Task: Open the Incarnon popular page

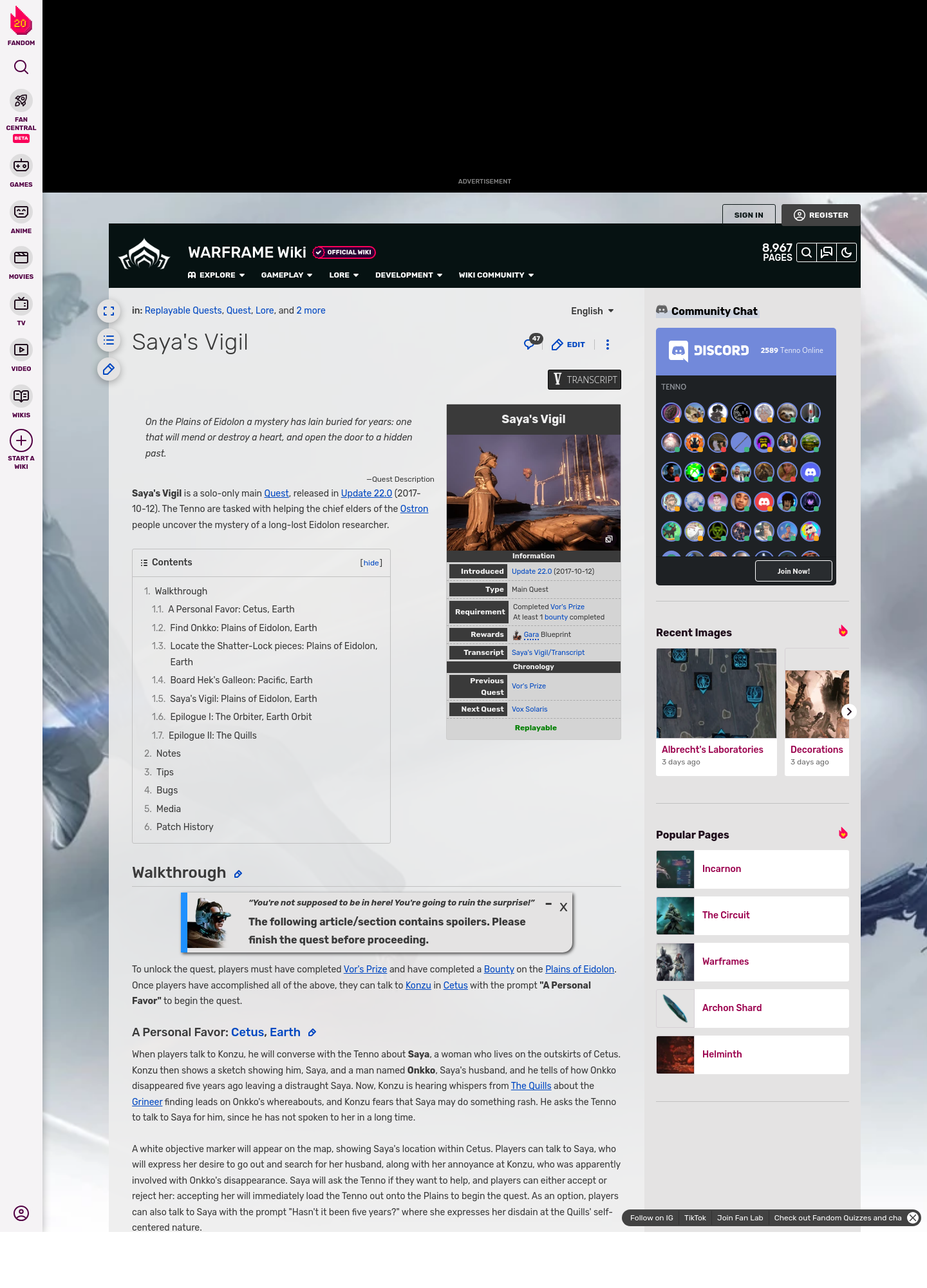Action: click(753, 869)
